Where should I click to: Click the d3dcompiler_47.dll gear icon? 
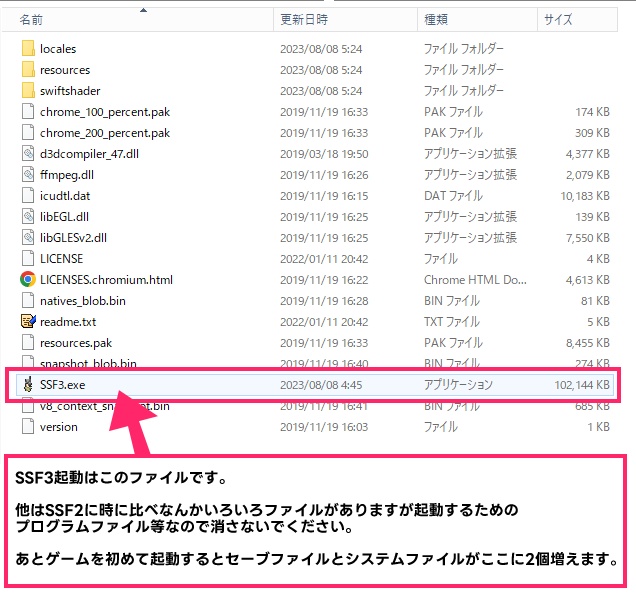click(x=28, y=154)
